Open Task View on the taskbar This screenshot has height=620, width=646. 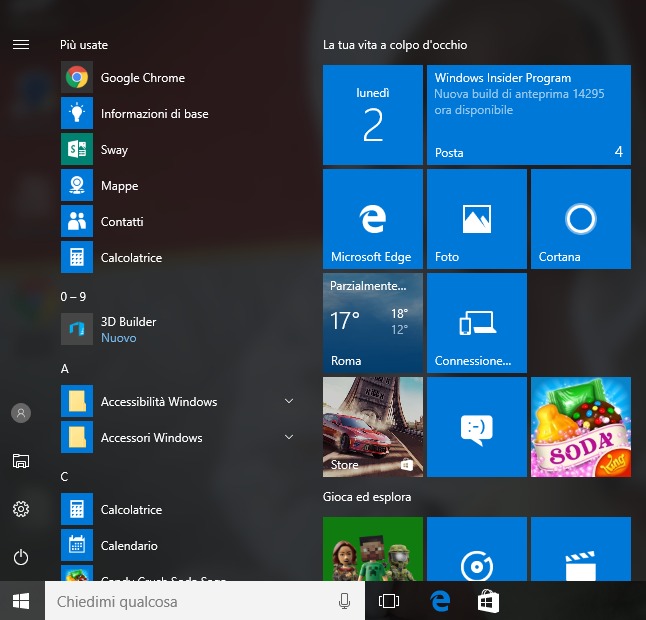389,601
